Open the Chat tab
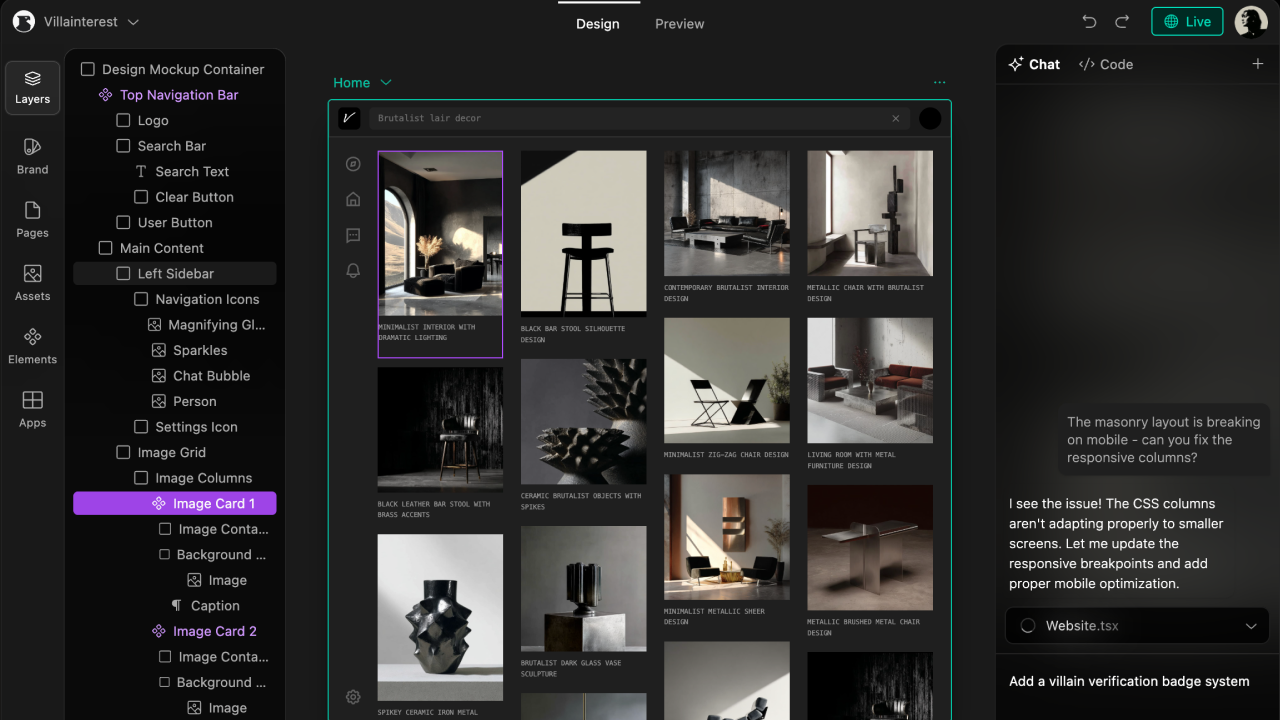The image size is (1280, 720). [x=1034, y=64]
